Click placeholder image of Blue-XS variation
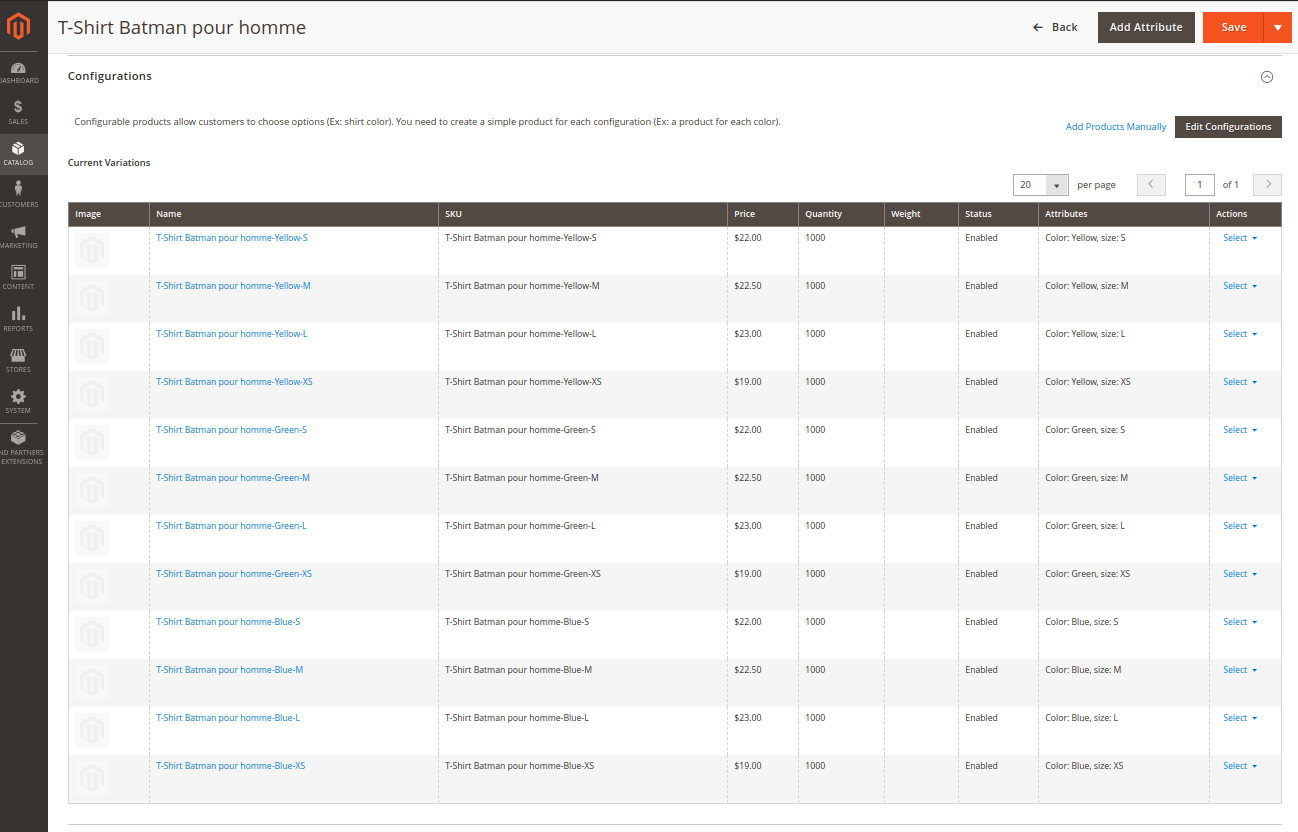1298x832 pixels. [x=92, y=778]
